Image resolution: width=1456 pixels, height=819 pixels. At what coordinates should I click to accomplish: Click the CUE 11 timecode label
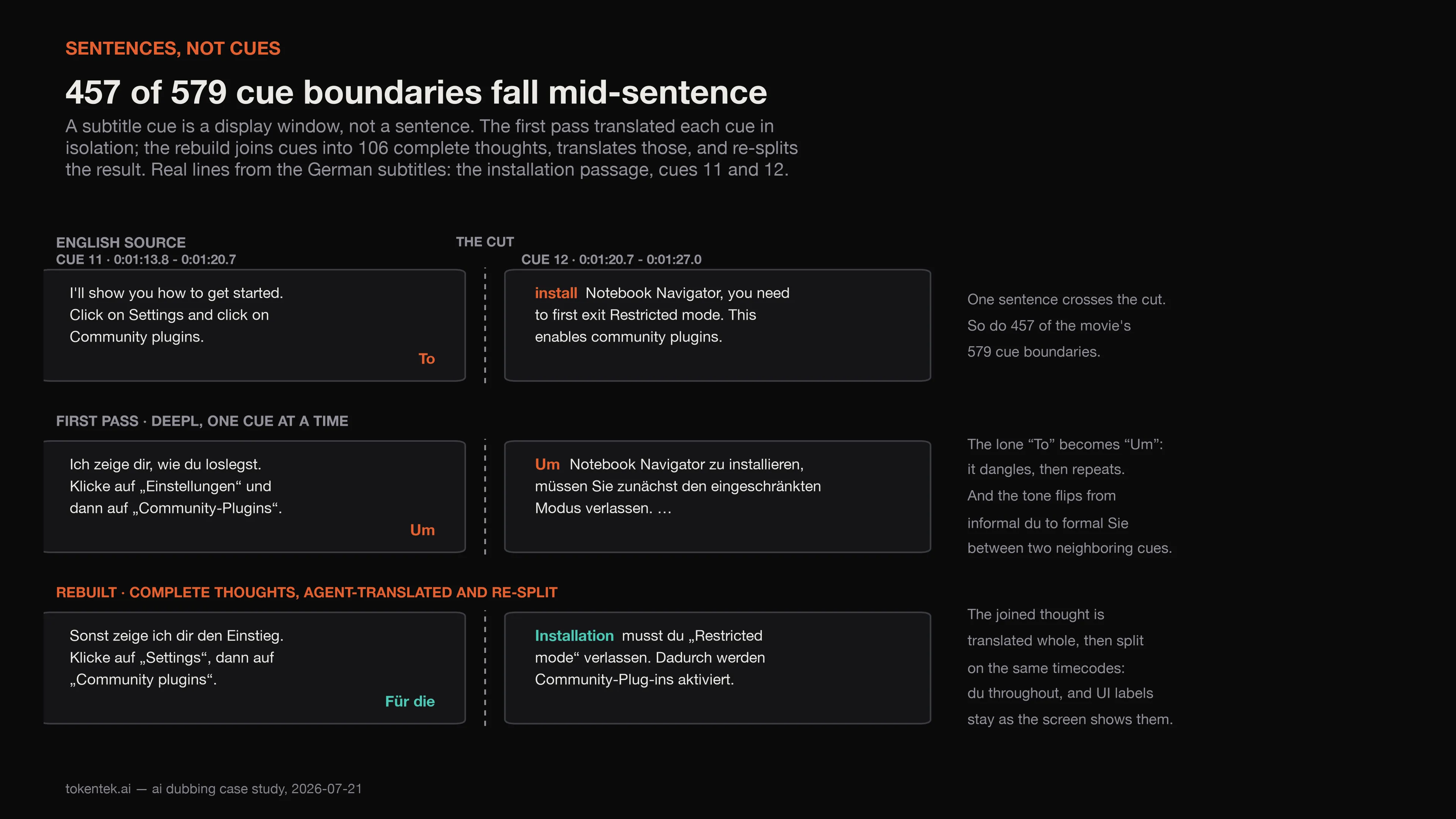point(146,259)
